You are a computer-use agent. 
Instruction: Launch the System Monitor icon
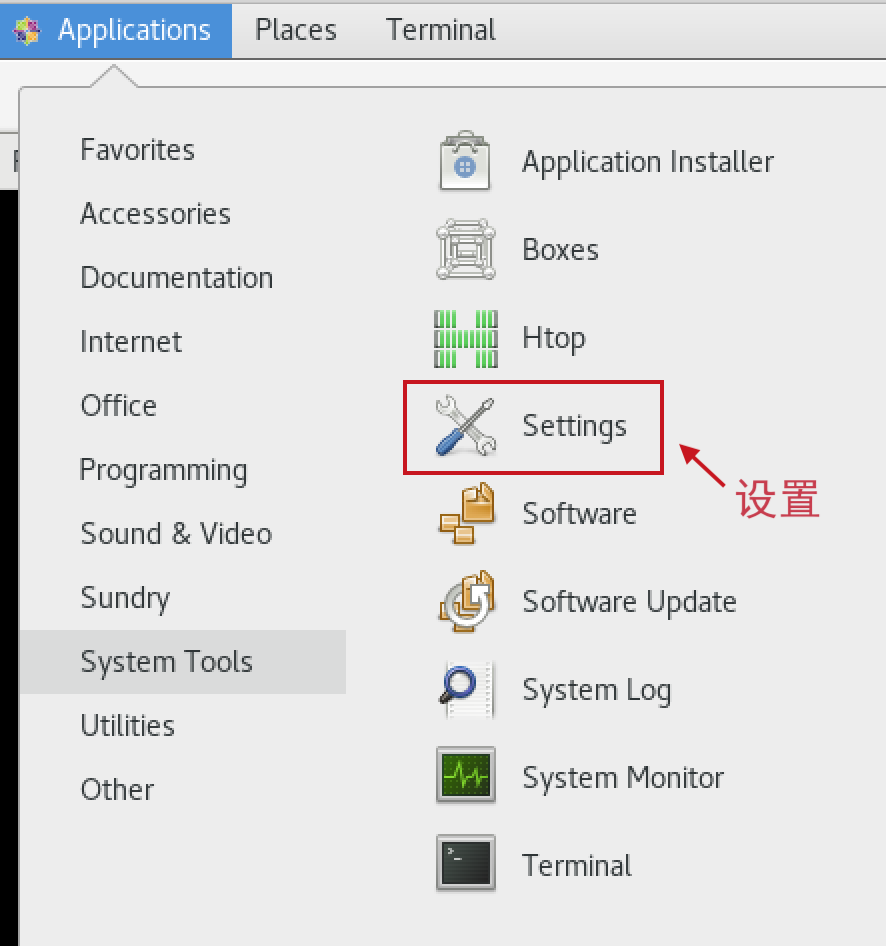465,778
